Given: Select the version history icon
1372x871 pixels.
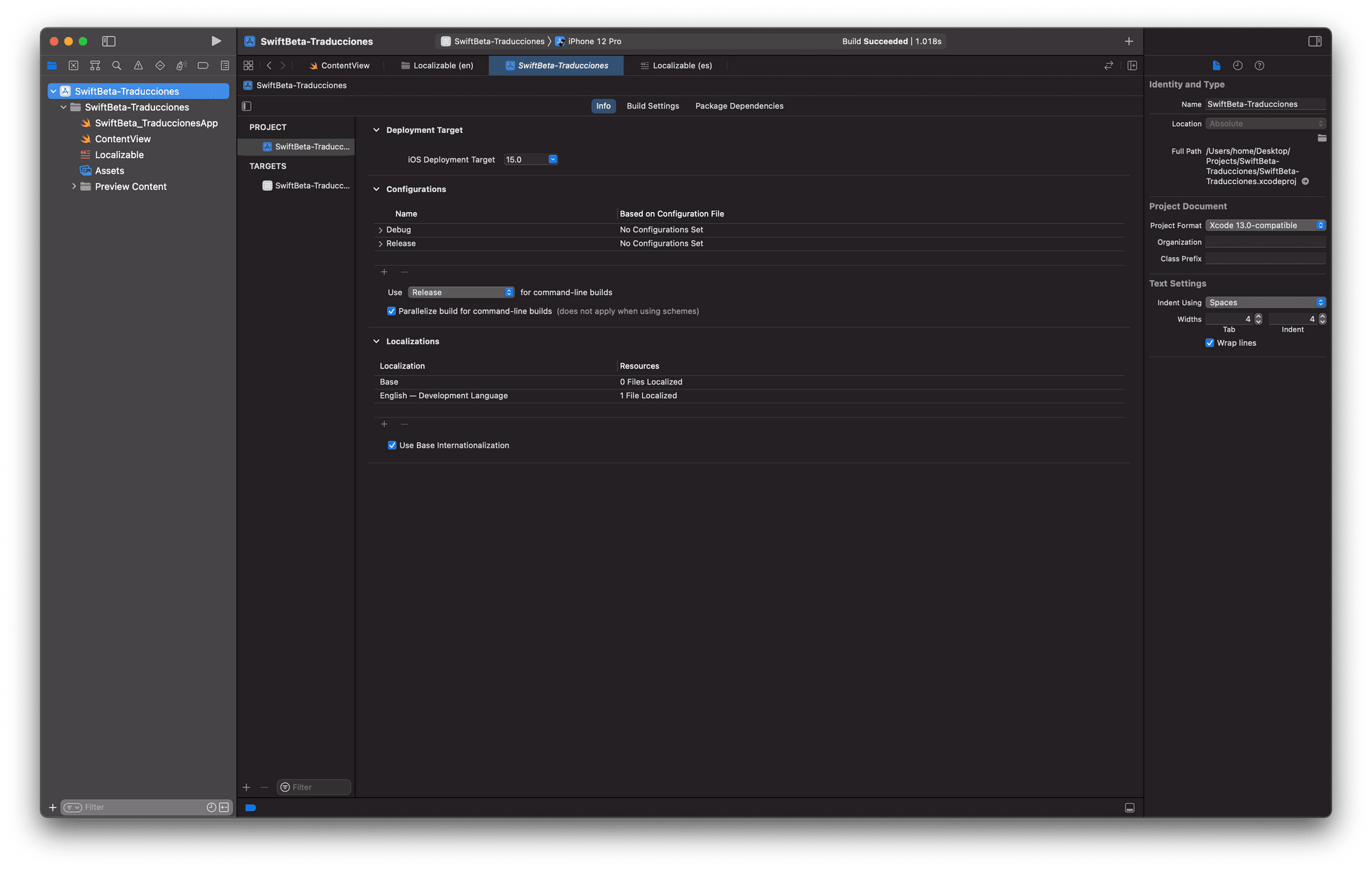Looking at the screenshot, I should tap(1238, 65).
